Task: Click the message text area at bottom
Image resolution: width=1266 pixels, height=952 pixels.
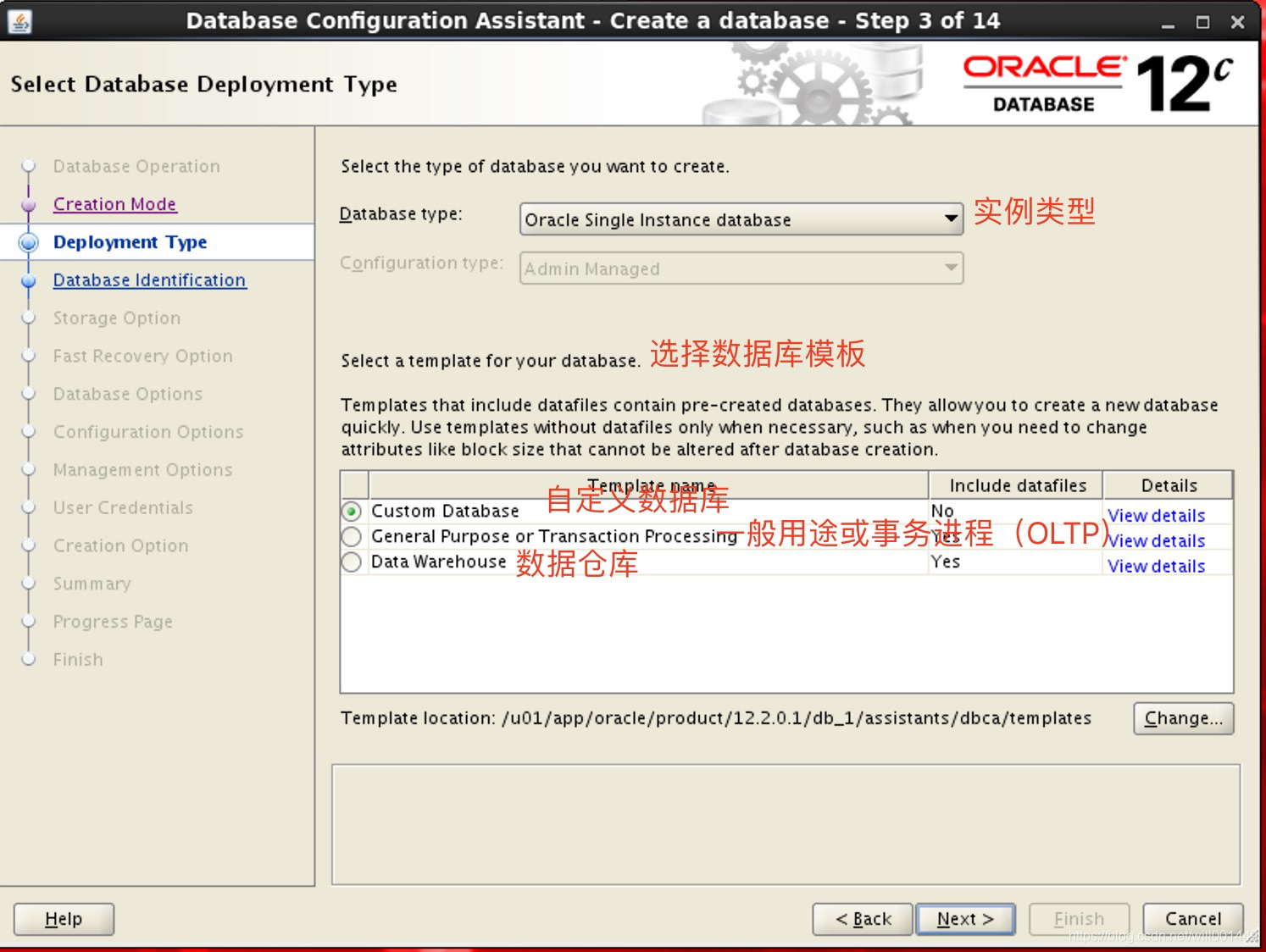Action: [x=786, y=824]
